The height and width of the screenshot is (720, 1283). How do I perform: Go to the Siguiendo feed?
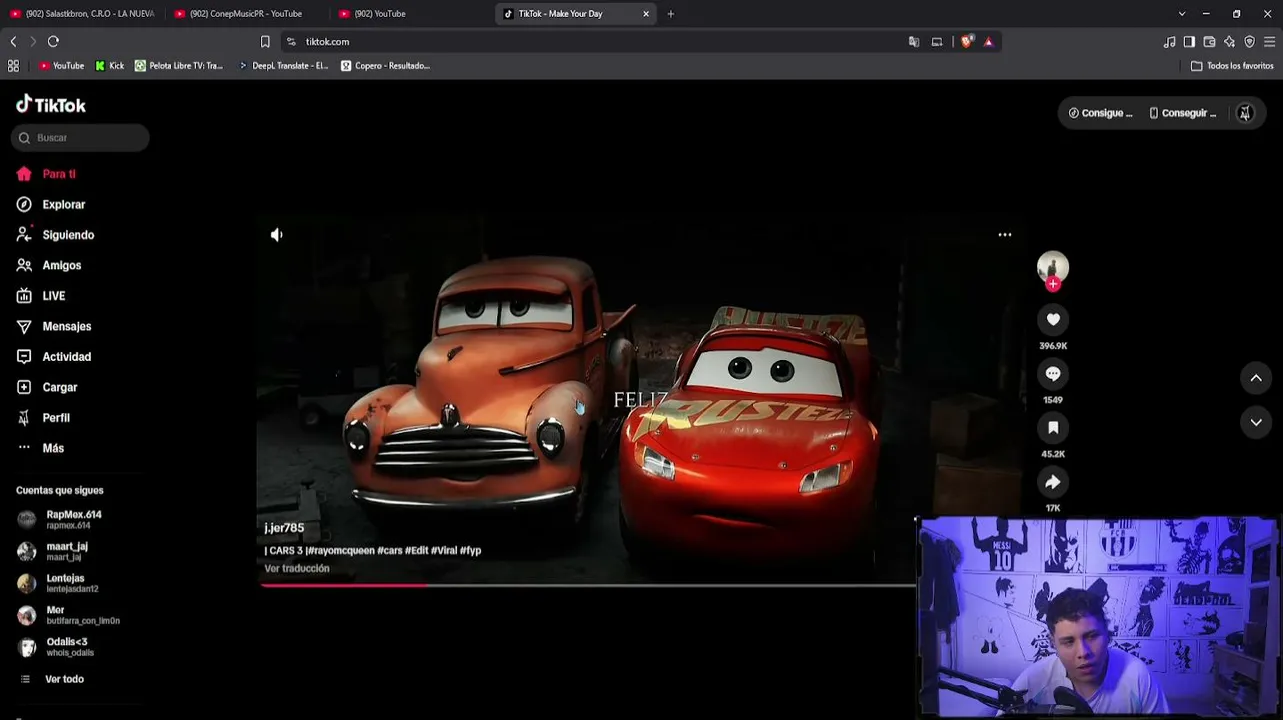point(55,235)
